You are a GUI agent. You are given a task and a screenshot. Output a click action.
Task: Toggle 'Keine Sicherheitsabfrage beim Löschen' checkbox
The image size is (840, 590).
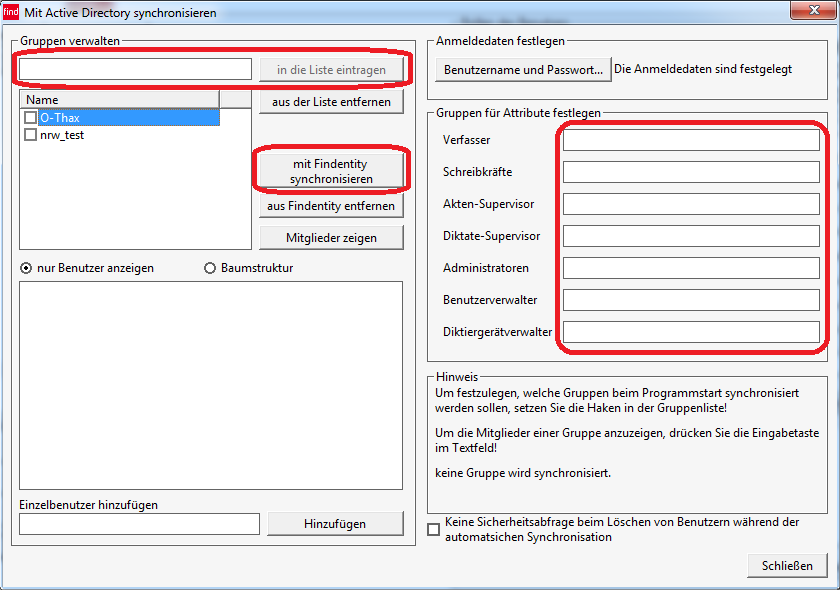point(433,529)
